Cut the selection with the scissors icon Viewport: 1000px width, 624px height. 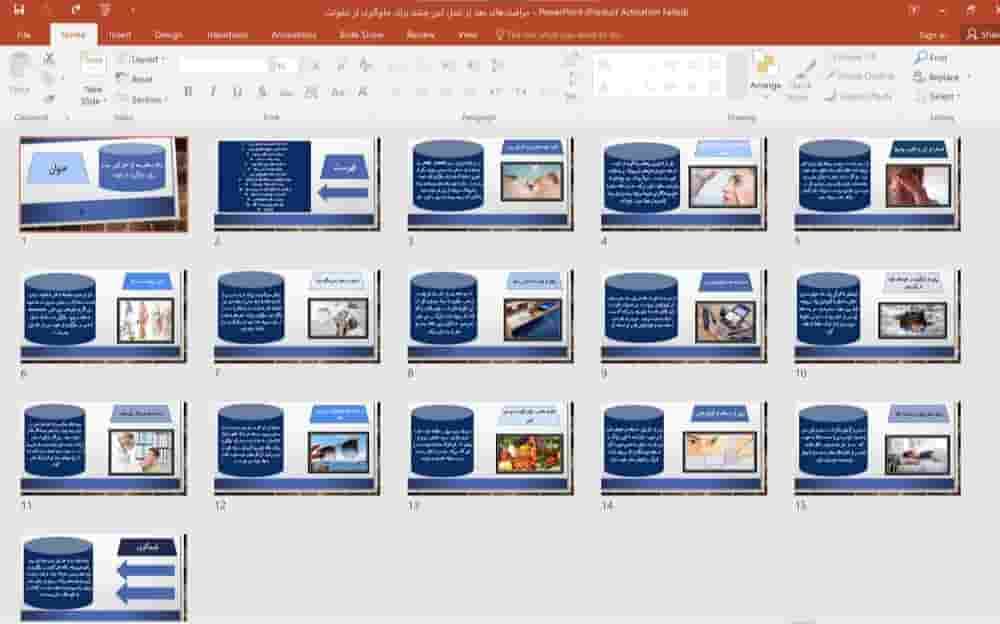(x=48, y=59)
